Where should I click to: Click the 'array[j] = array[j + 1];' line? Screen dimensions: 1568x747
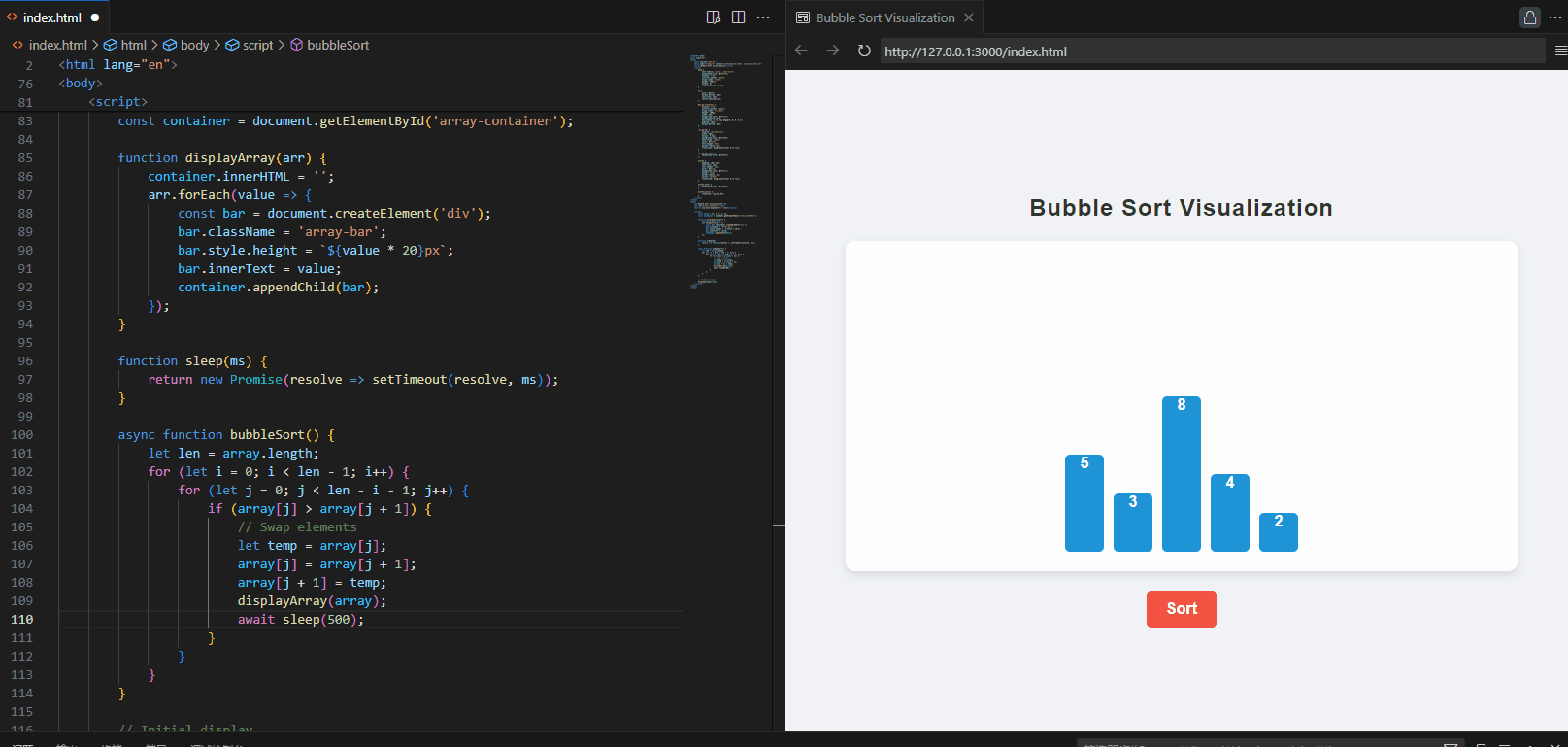point(327,564)
